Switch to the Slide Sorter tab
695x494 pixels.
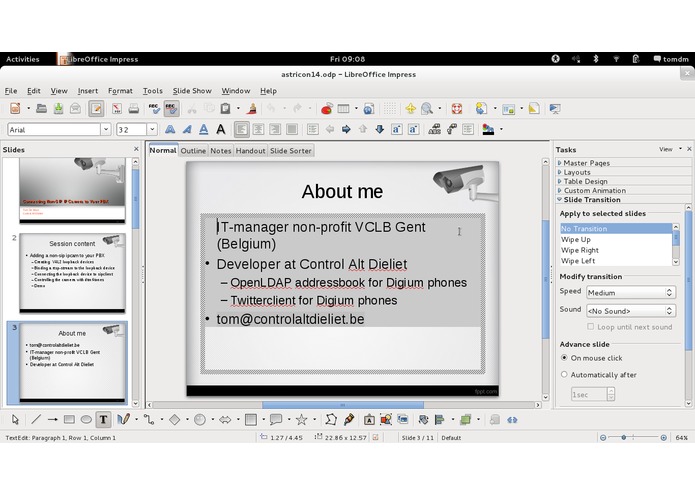coord(291,151)
